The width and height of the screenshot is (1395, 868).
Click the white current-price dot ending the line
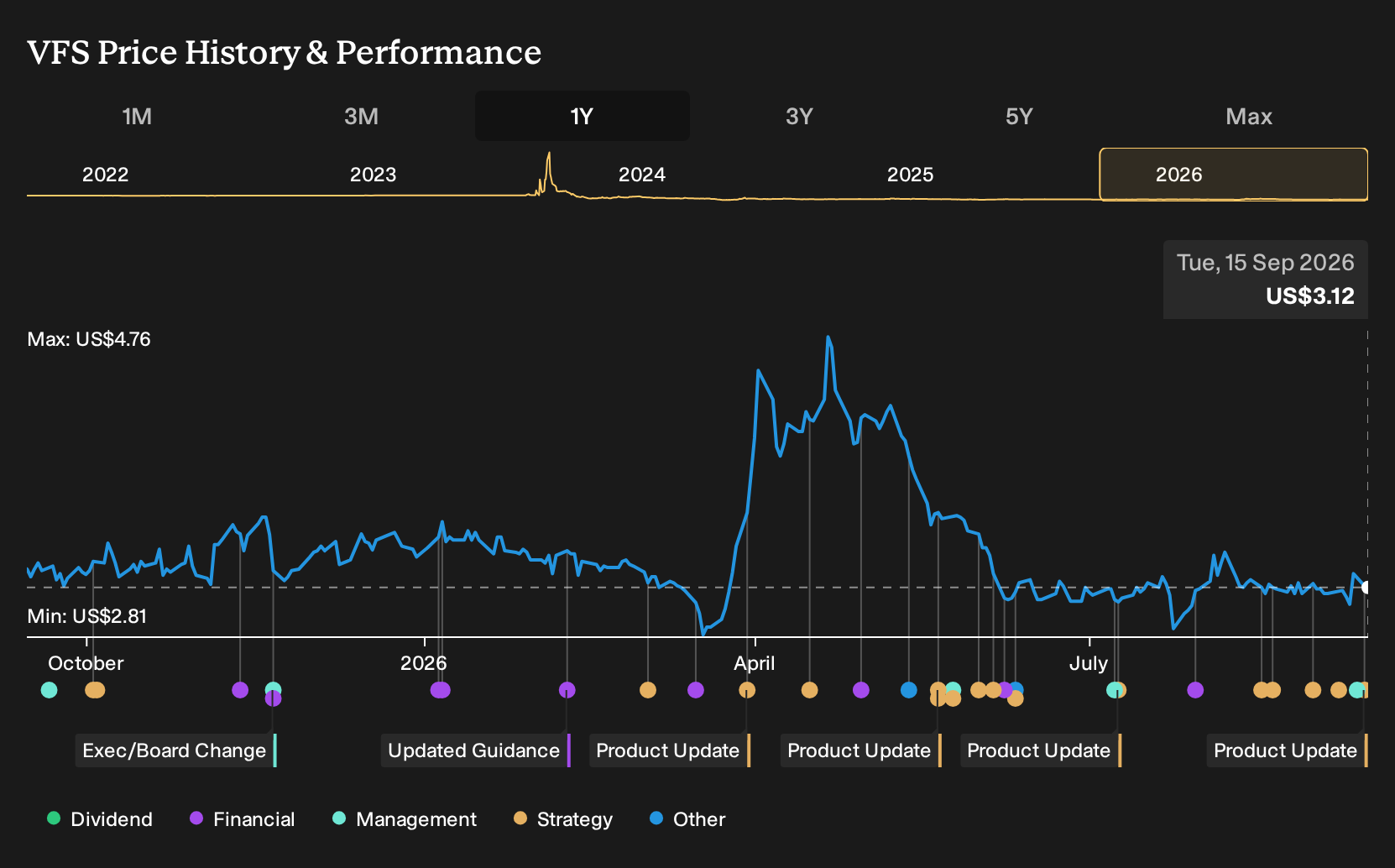pos(1366,588)
